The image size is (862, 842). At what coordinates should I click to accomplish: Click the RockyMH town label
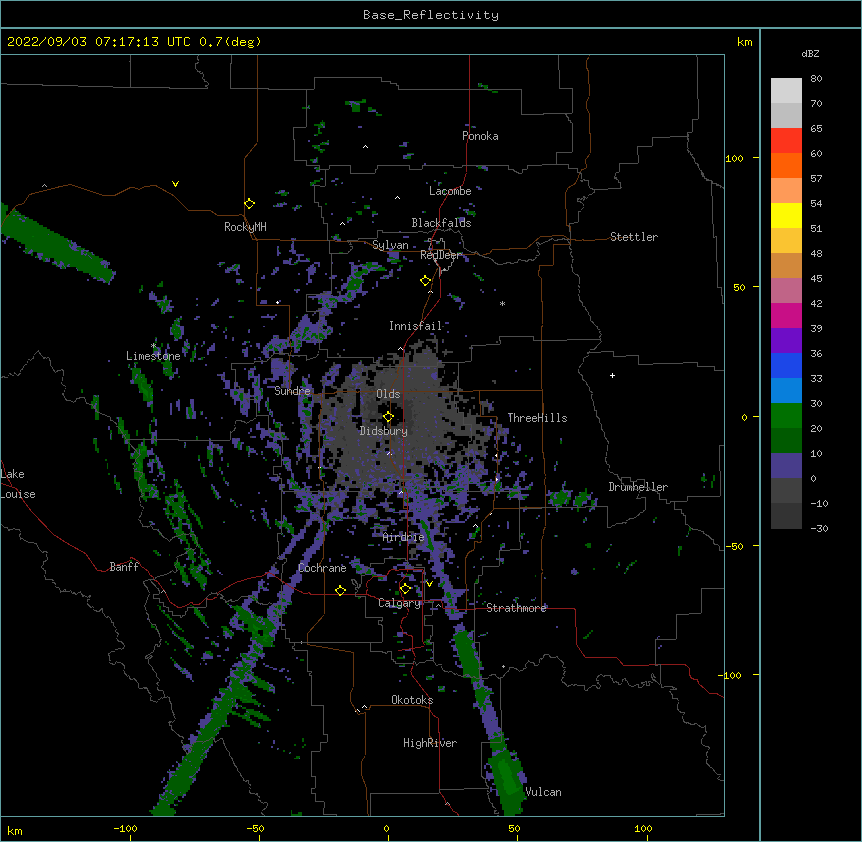point(245,227)
